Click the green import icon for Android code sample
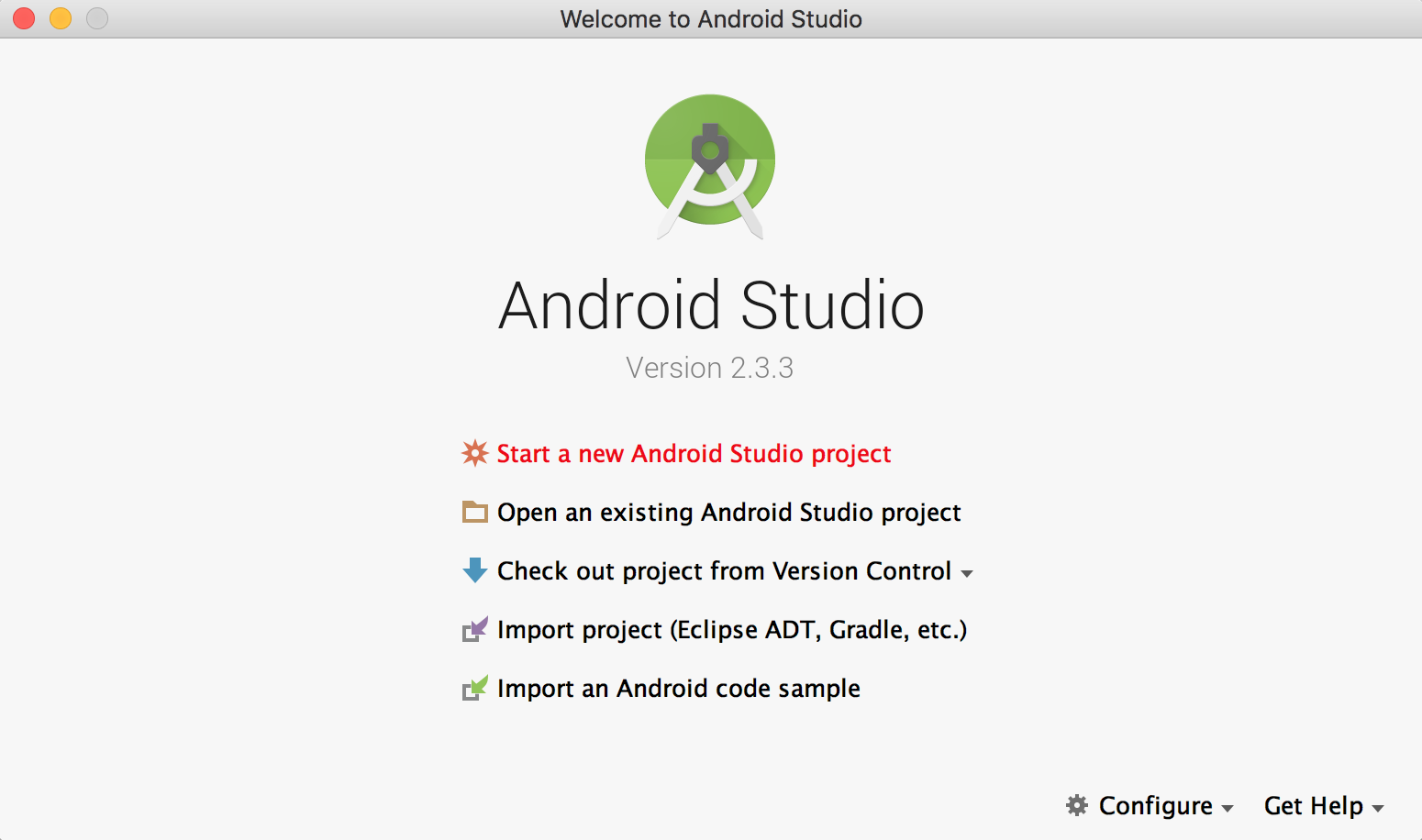Viewport: 1422px width, 840px height. (x=474, y=688)
